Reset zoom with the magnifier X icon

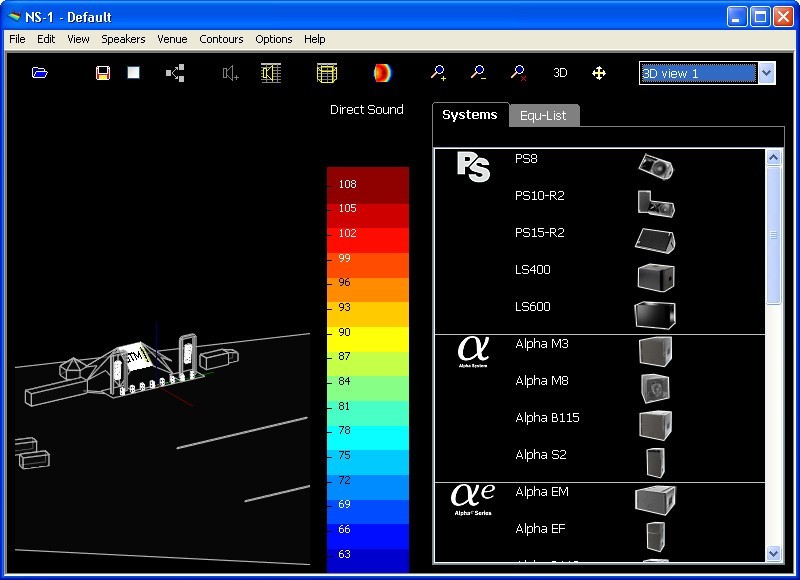coord(518,72)
